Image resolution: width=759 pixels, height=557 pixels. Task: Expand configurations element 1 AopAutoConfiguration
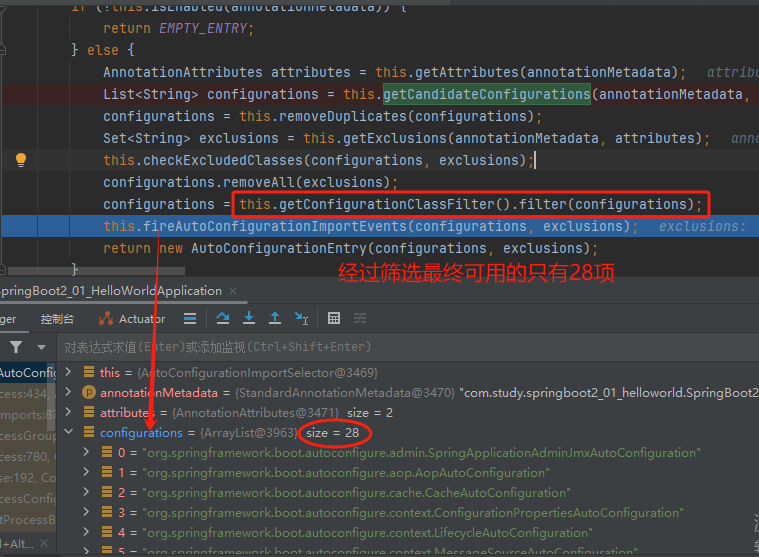pyautogui.click(x=86, y=471)
